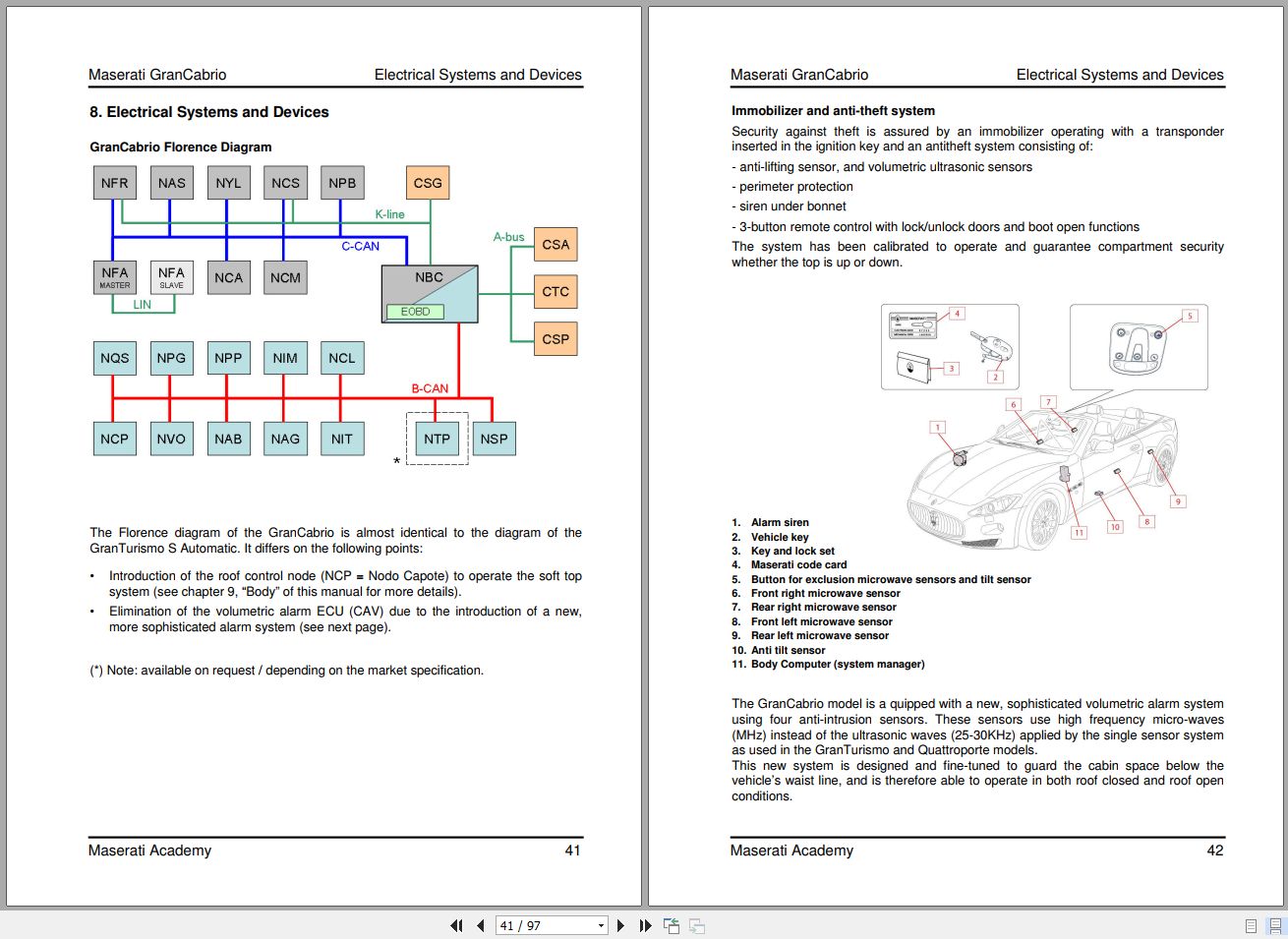1288x939 pixels.
Task: Click the EOBD label inside NBC
Action: (415, 312)
